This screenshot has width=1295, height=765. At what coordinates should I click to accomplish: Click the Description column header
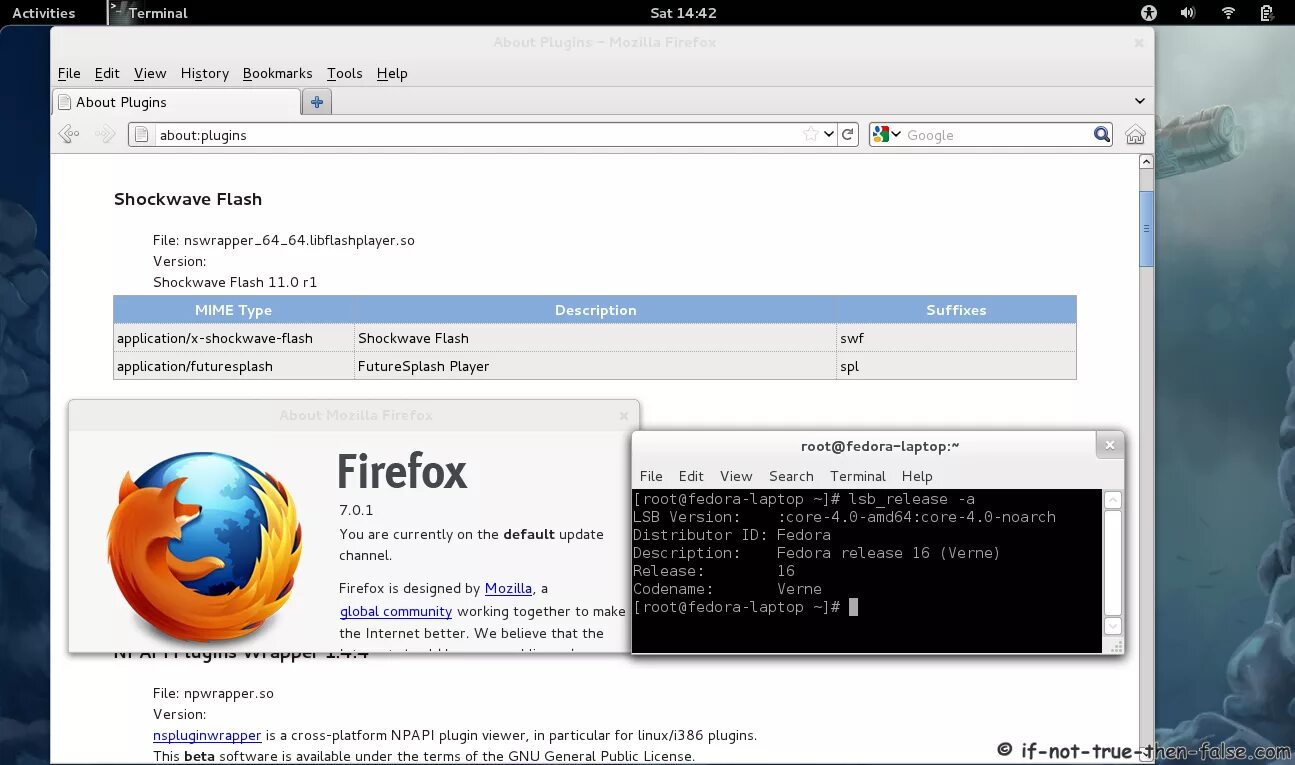point(595,310)
